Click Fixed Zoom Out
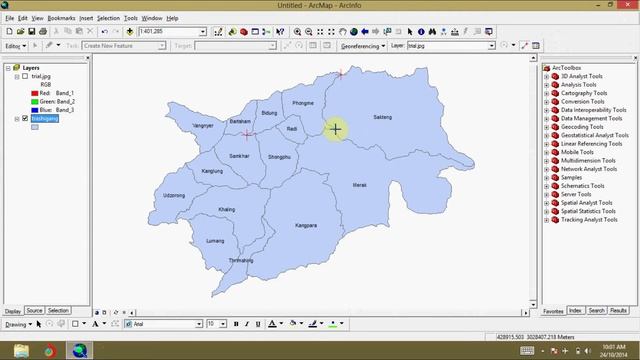 tap(331, 31)
